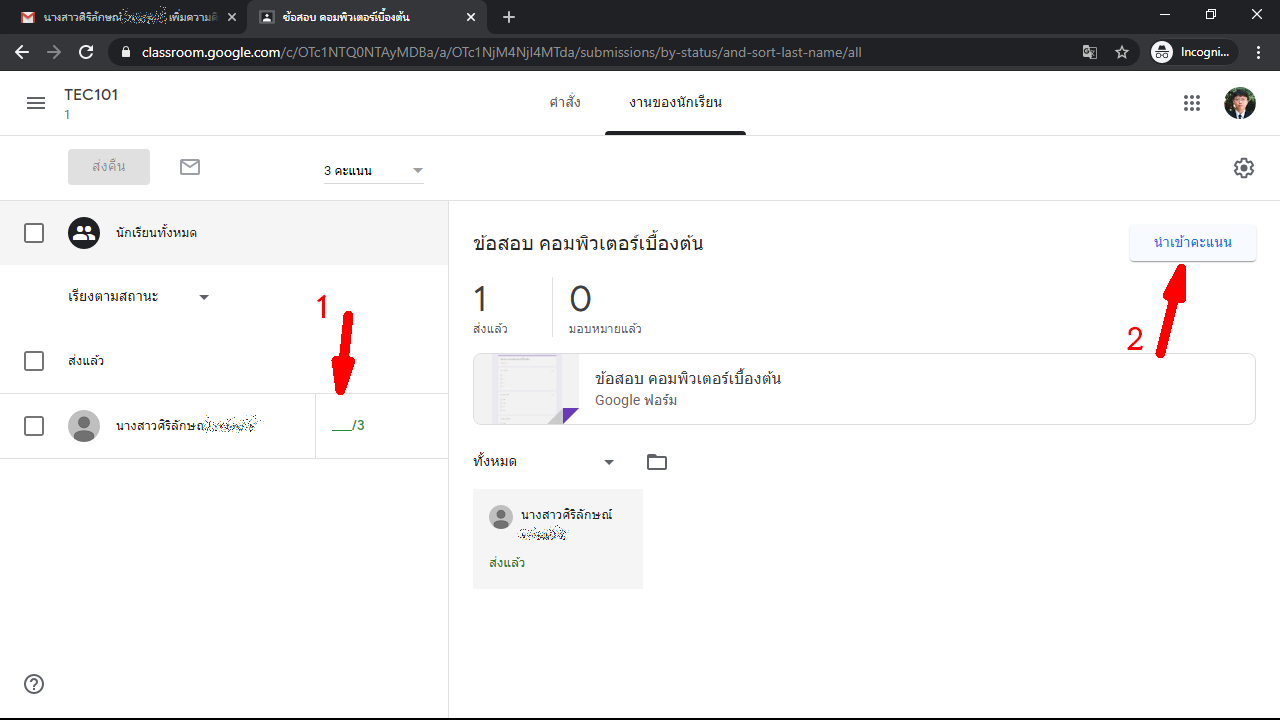
Task: Reload the page with refresh icon
Action: point(86,52)
